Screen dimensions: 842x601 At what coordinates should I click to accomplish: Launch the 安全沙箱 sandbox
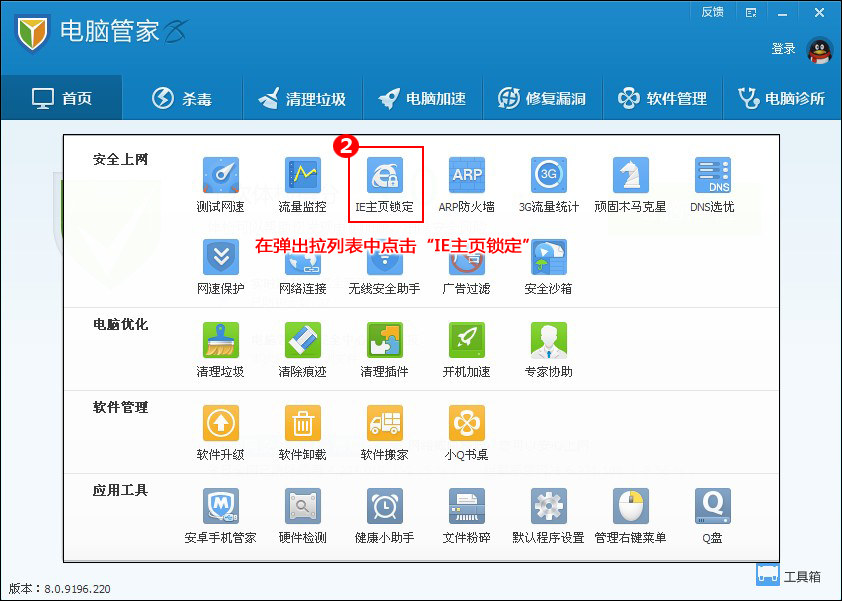(549, 267)
